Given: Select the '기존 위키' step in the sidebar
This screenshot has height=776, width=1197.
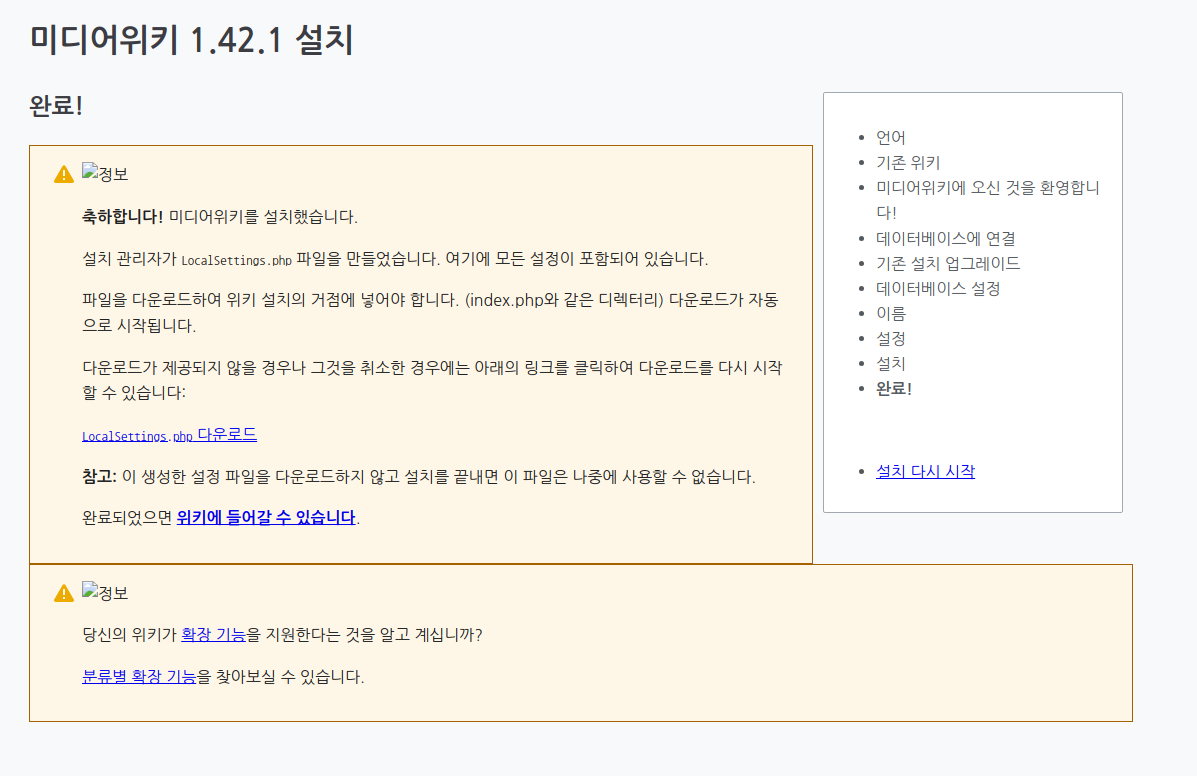Looking at the screenshot, I should pyautogui.click(x=907, y=162).
